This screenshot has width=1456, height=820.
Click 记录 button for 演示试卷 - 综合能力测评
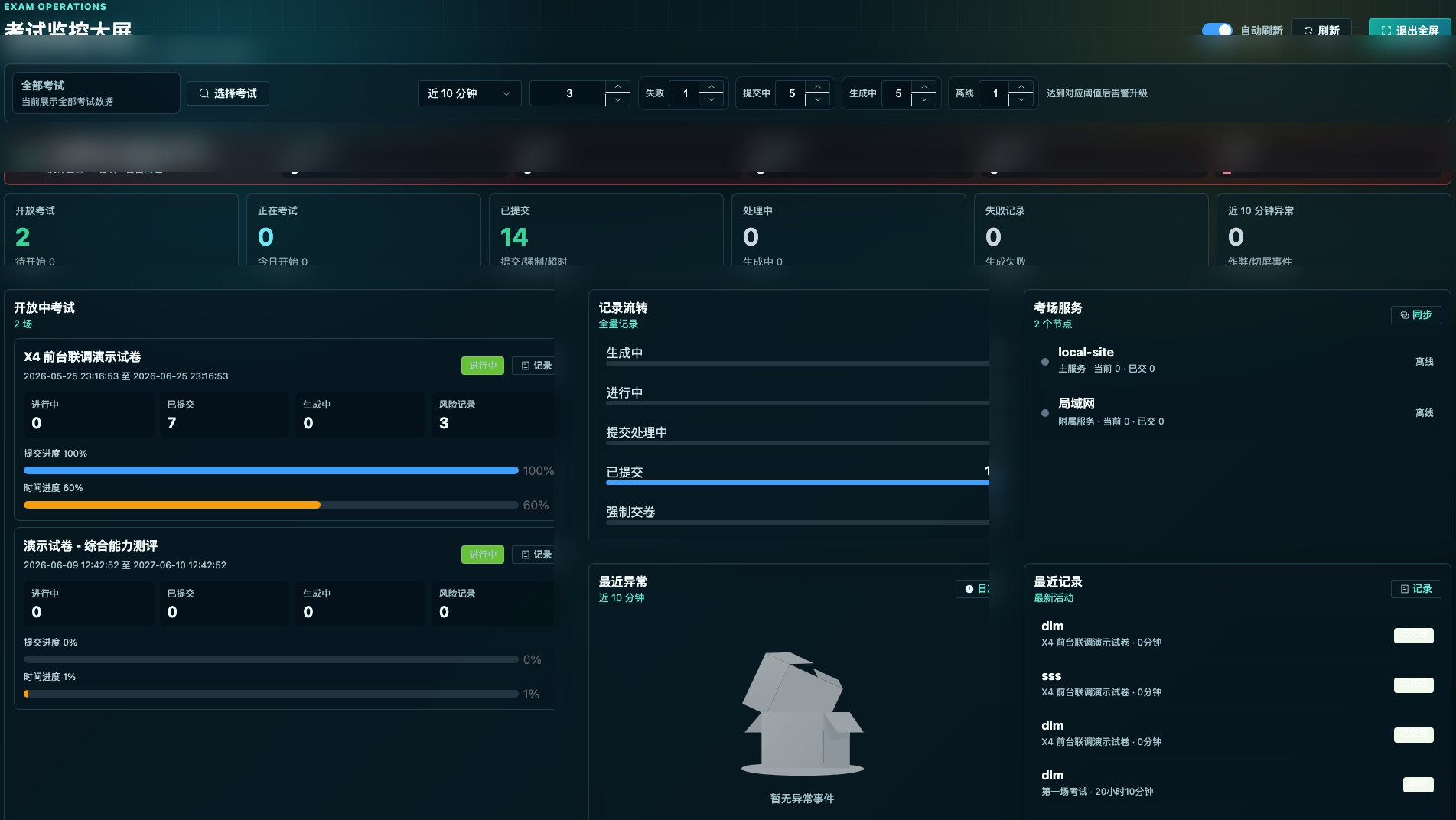[535, 555]
